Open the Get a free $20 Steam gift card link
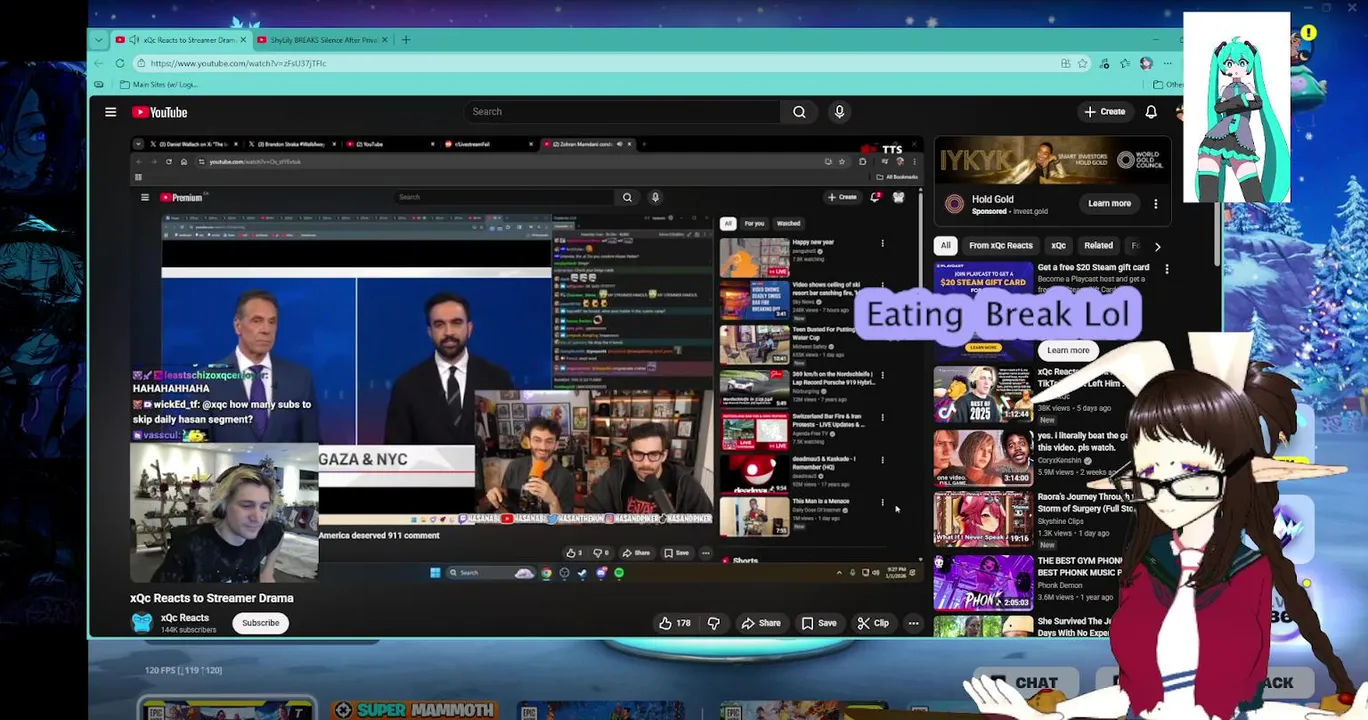Screen dimensions: 1368x720 point(1093,268)
